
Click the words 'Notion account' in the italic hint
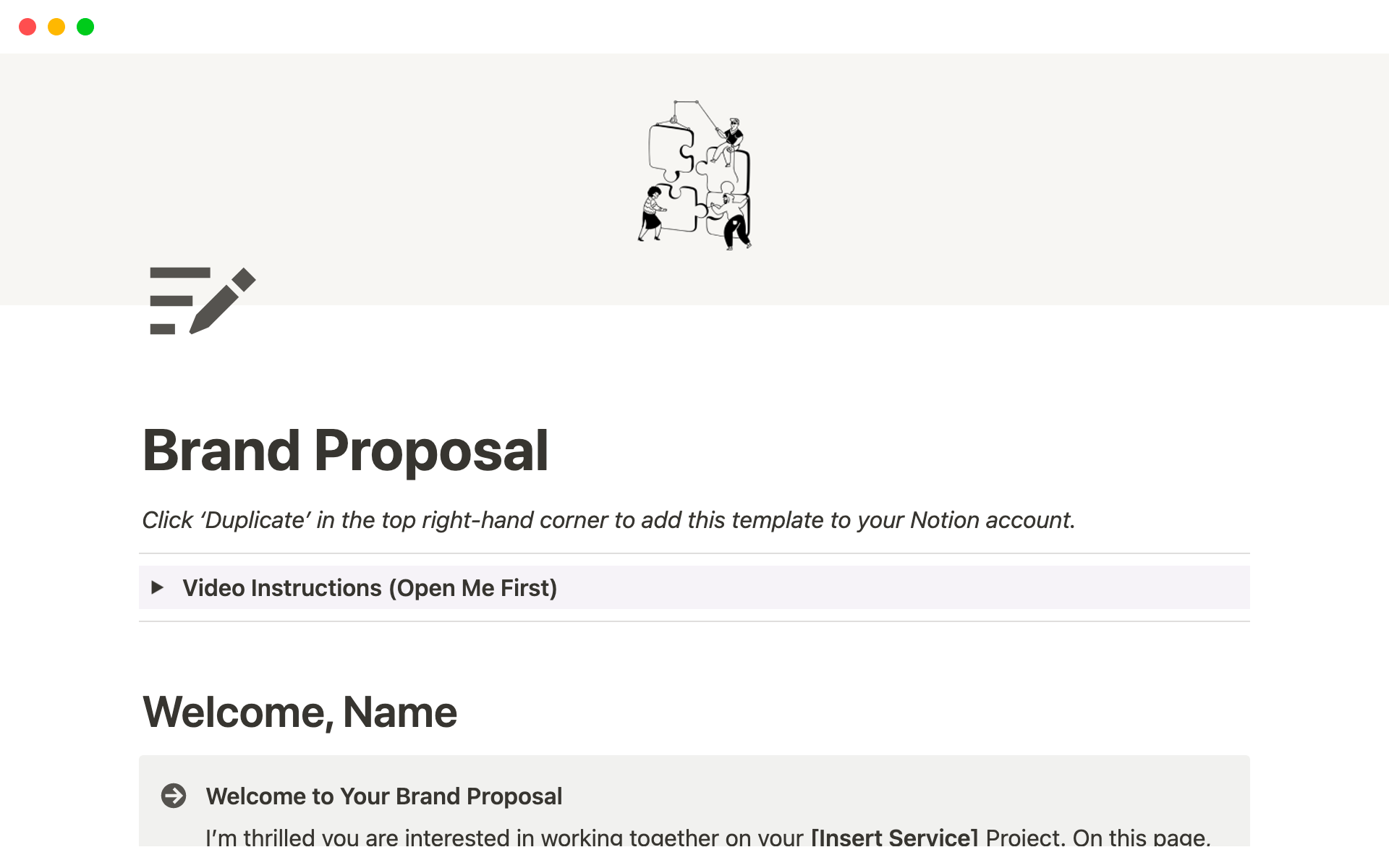(991, 520)
